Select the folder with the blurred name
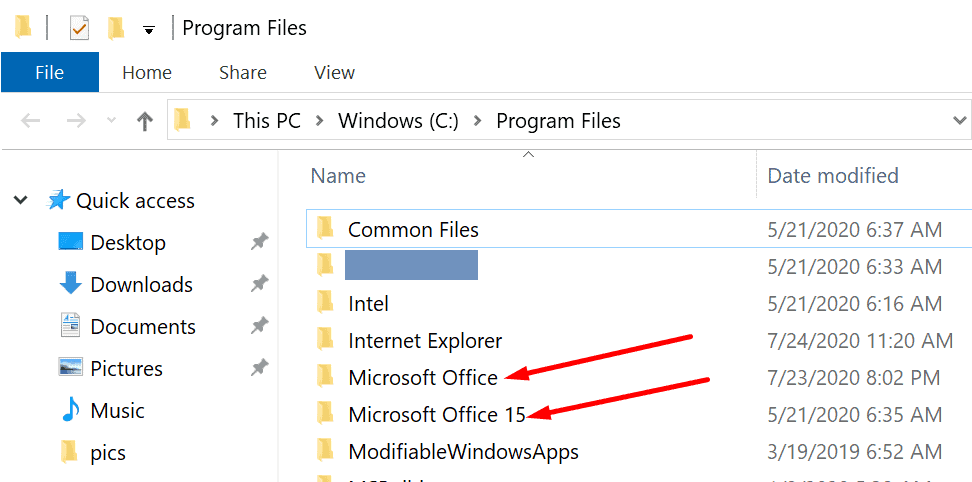972x482 pixels. [411, 265]
